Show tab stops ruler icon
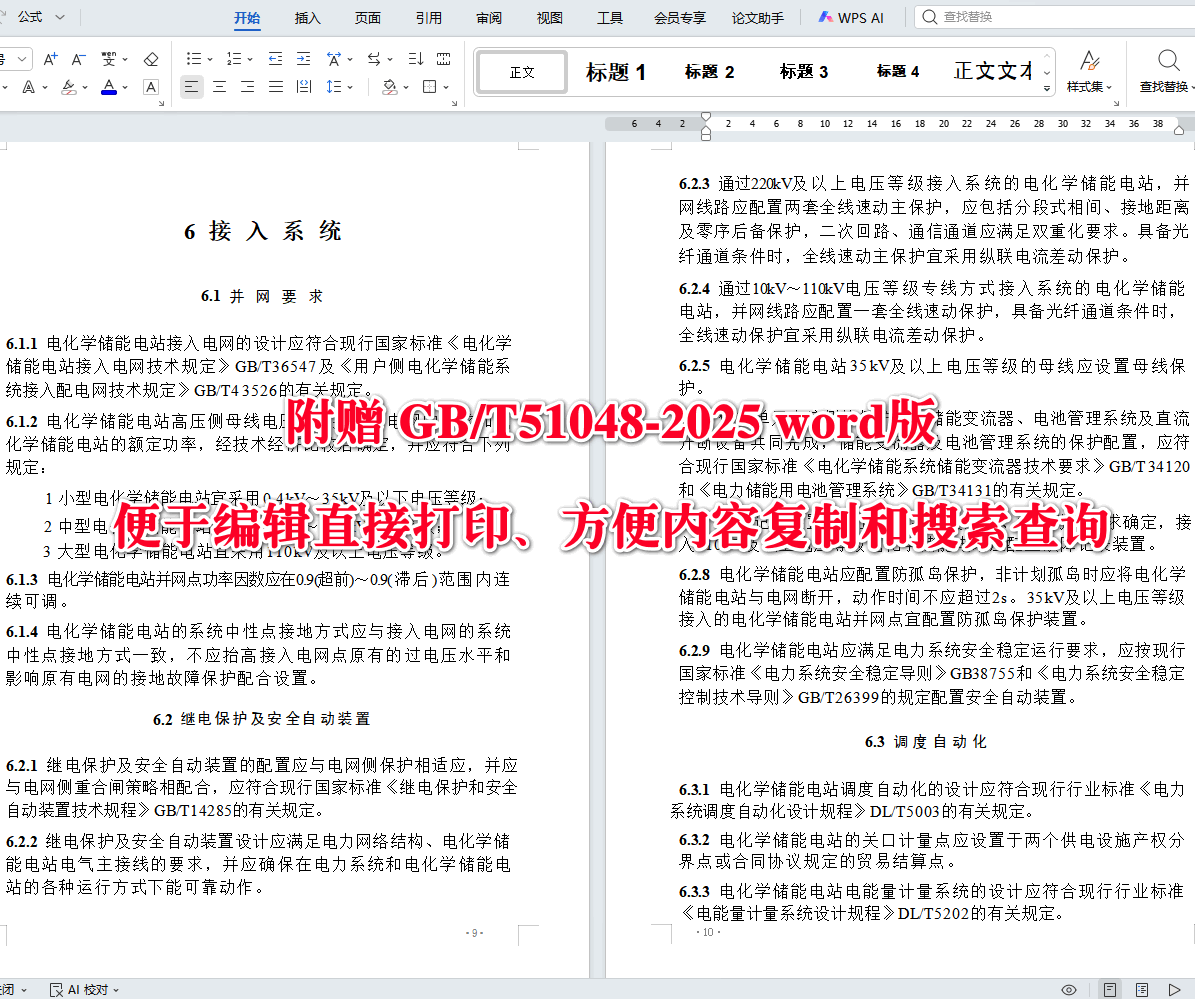Screen dimensions: 1195x999 click(x=444, y=59)
